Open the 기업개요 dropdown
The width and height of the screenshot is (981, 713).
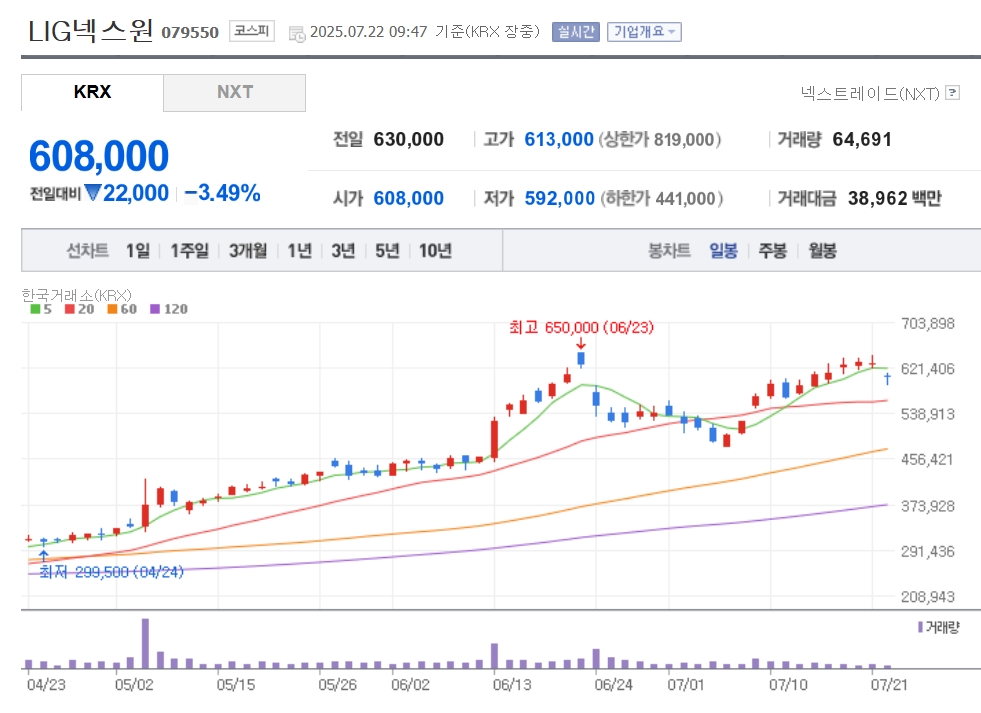click(644, 32)
